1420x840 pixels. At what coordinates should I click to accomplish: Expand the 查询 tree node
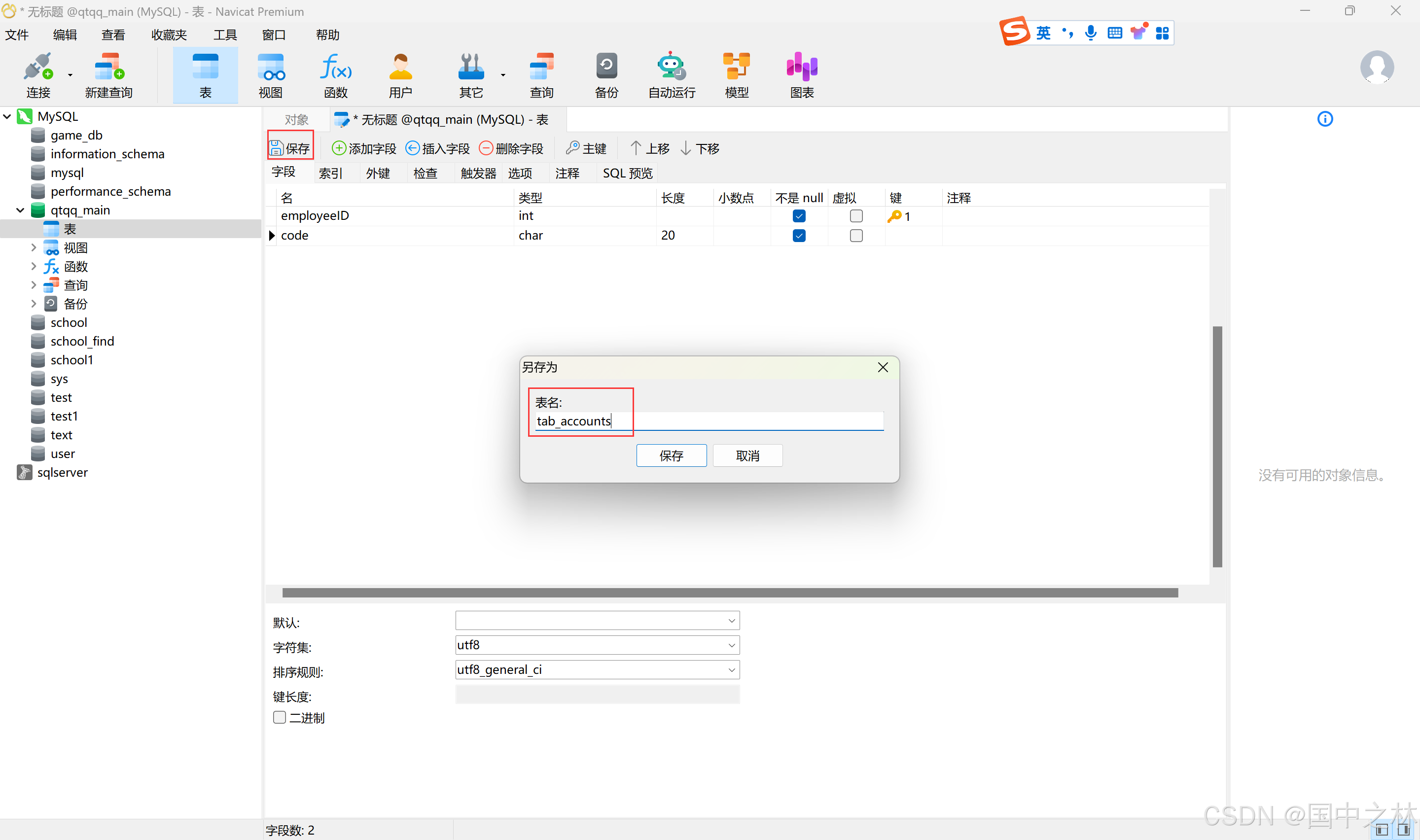pyautogui.click(x=34, y=285)
